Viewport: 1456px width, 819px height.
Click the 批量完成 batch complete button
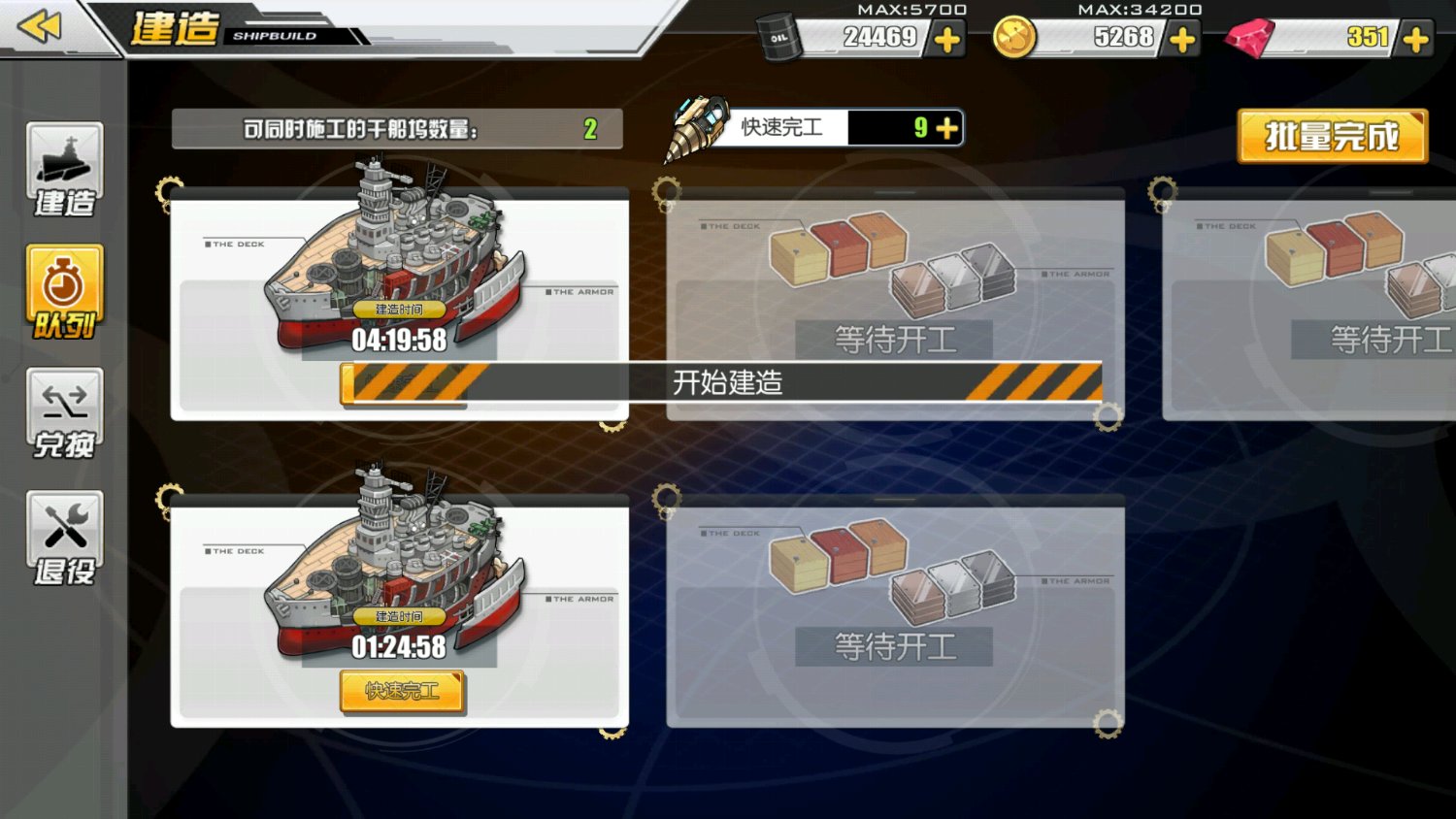[x=1333, y=136]
